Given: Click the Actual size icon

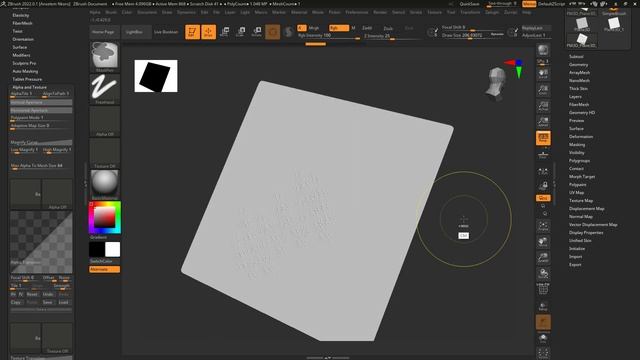Looking at the screenshot, I should pos(543,106).
